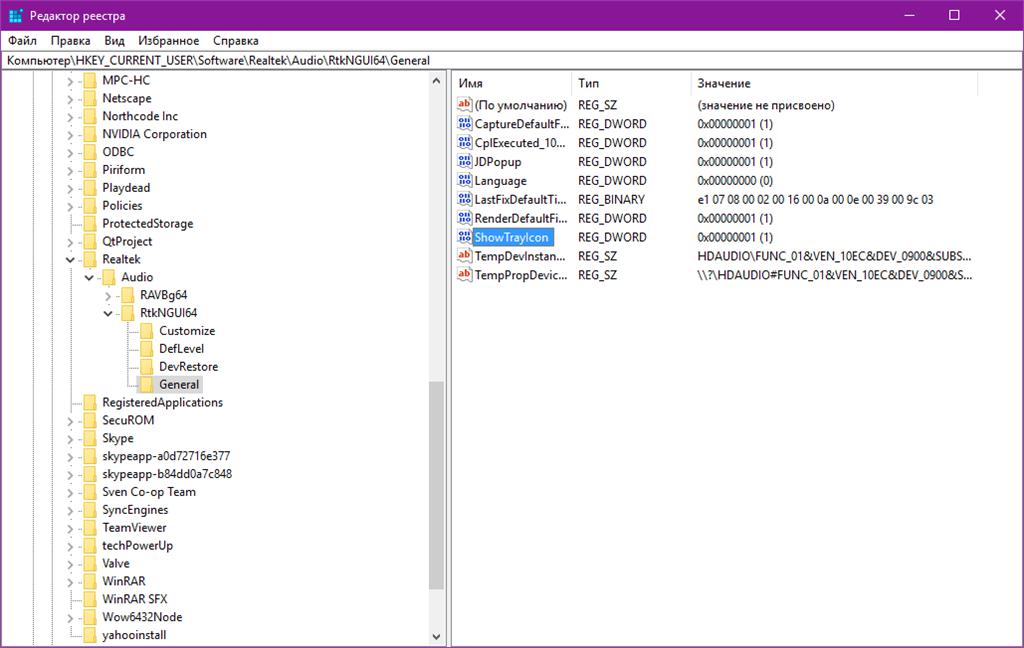
Task: Open the Избранное menu
Action: point(168,41)
